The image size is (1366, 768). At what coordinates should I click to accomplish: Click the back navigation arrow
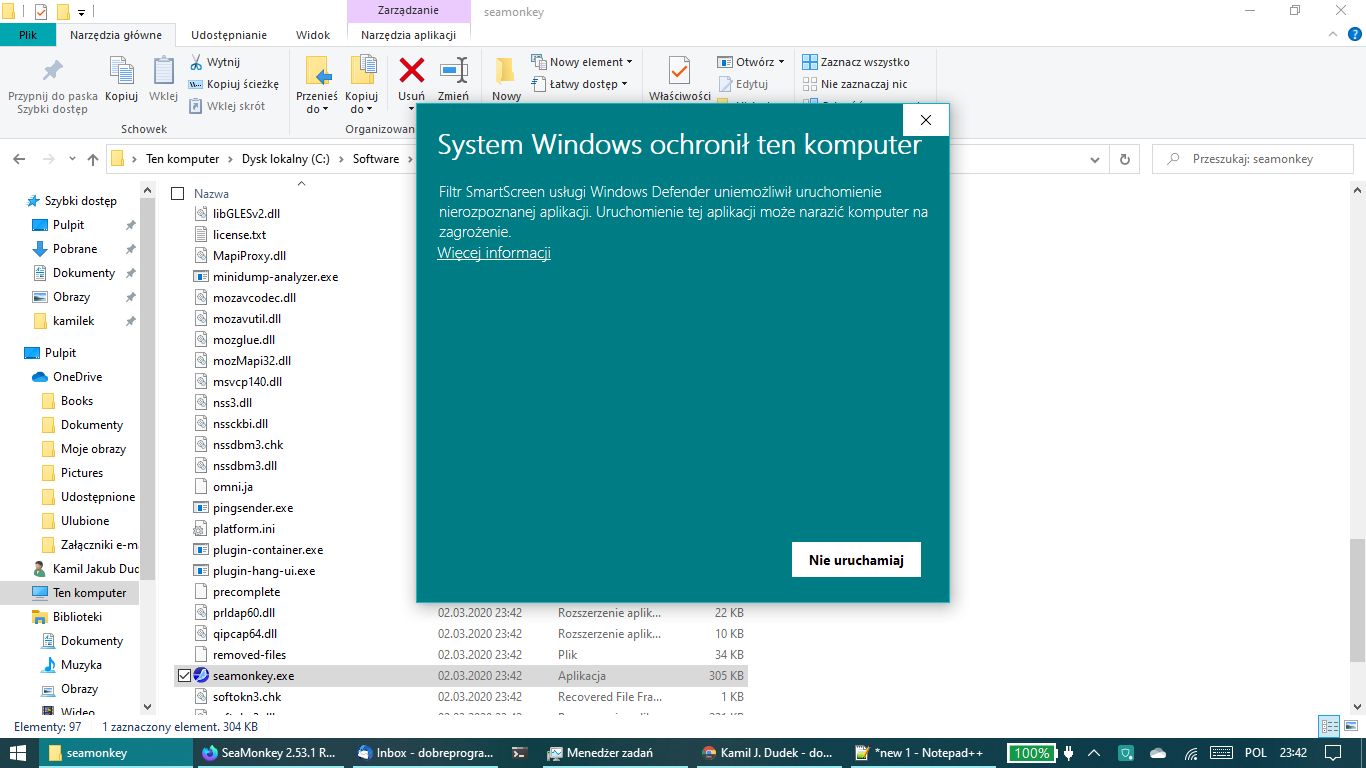pos(20,159)
